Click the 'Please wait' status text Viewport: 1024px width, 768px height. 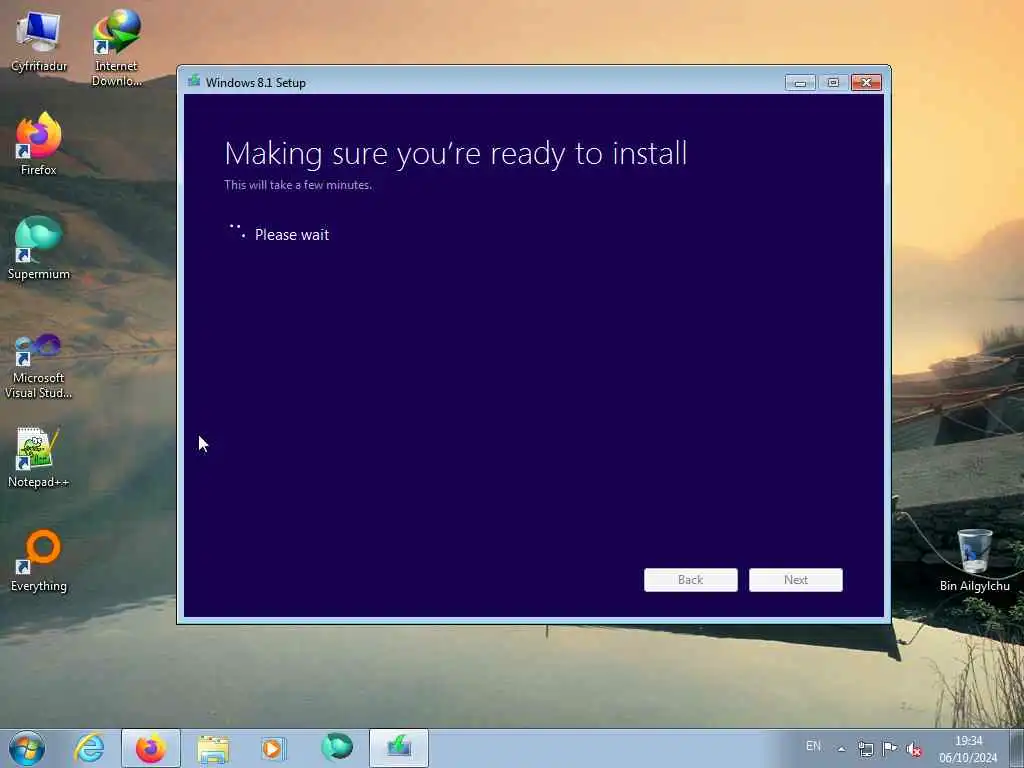click(292, 235)
